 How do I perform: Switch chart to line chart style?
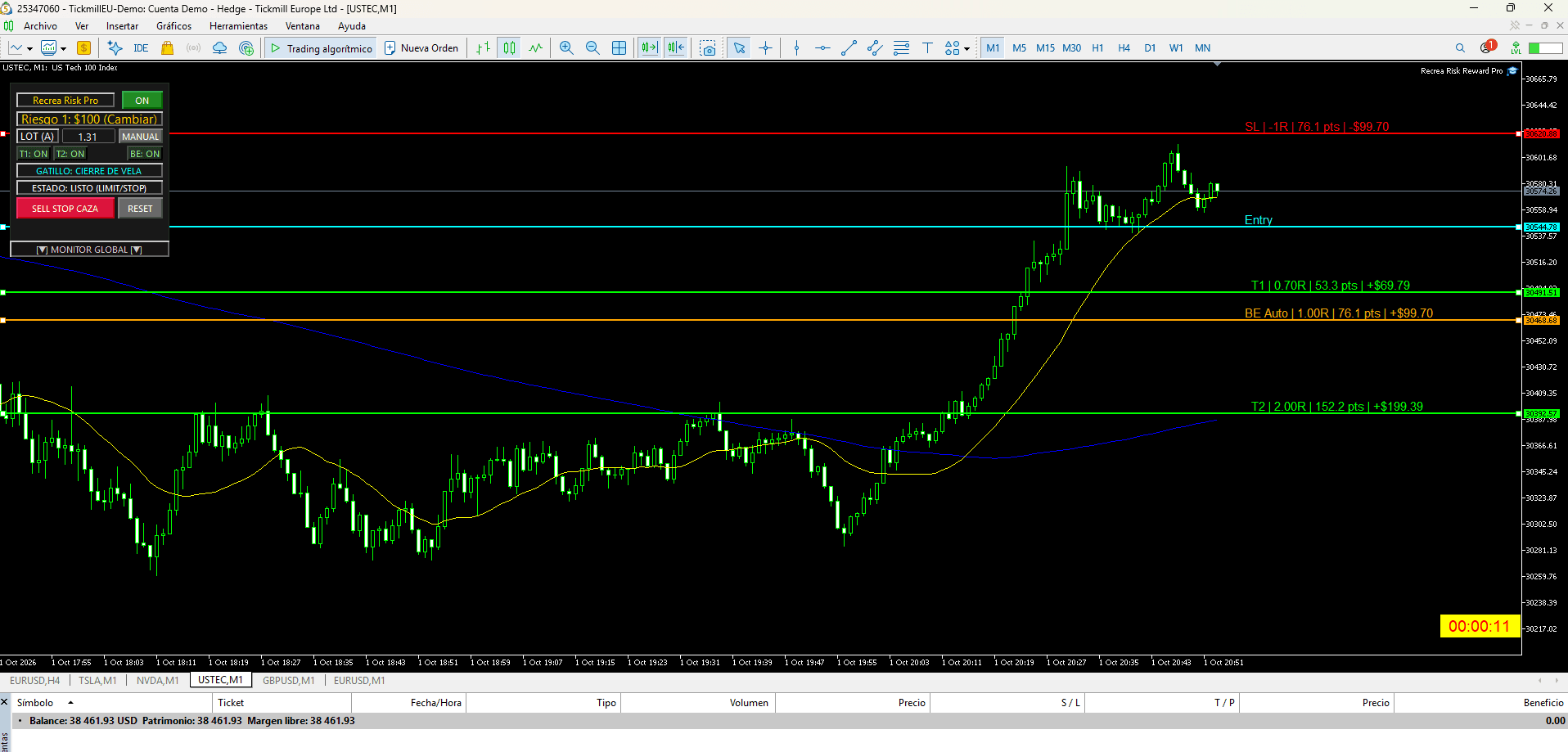536,48
